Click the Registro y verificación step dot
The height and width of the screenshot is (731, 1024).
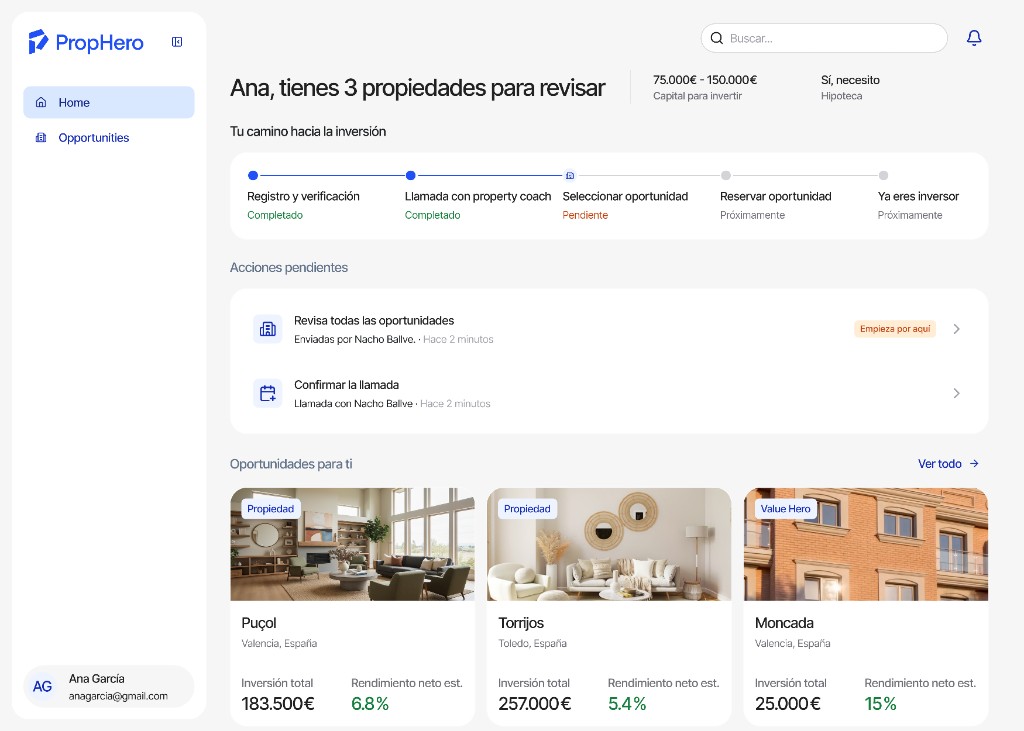point(253,175)
